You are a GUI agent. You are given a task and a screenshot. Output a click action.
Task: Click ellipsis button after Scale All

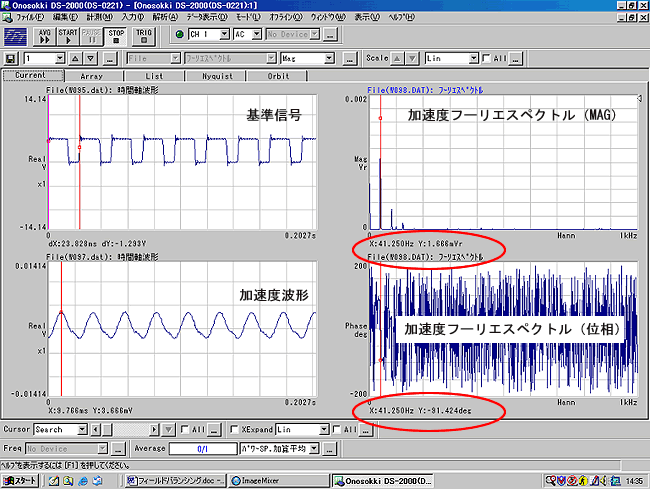515,58
